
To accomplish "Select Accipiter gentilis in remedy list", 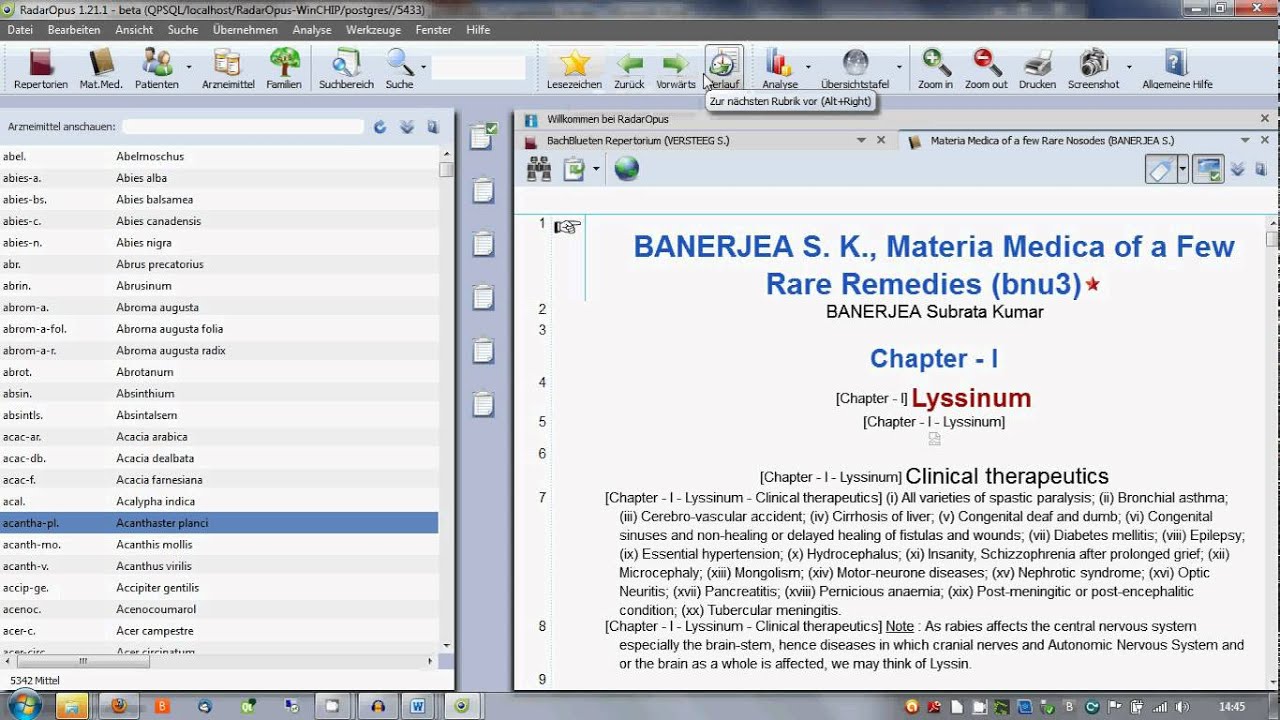I will click(219, 588).
